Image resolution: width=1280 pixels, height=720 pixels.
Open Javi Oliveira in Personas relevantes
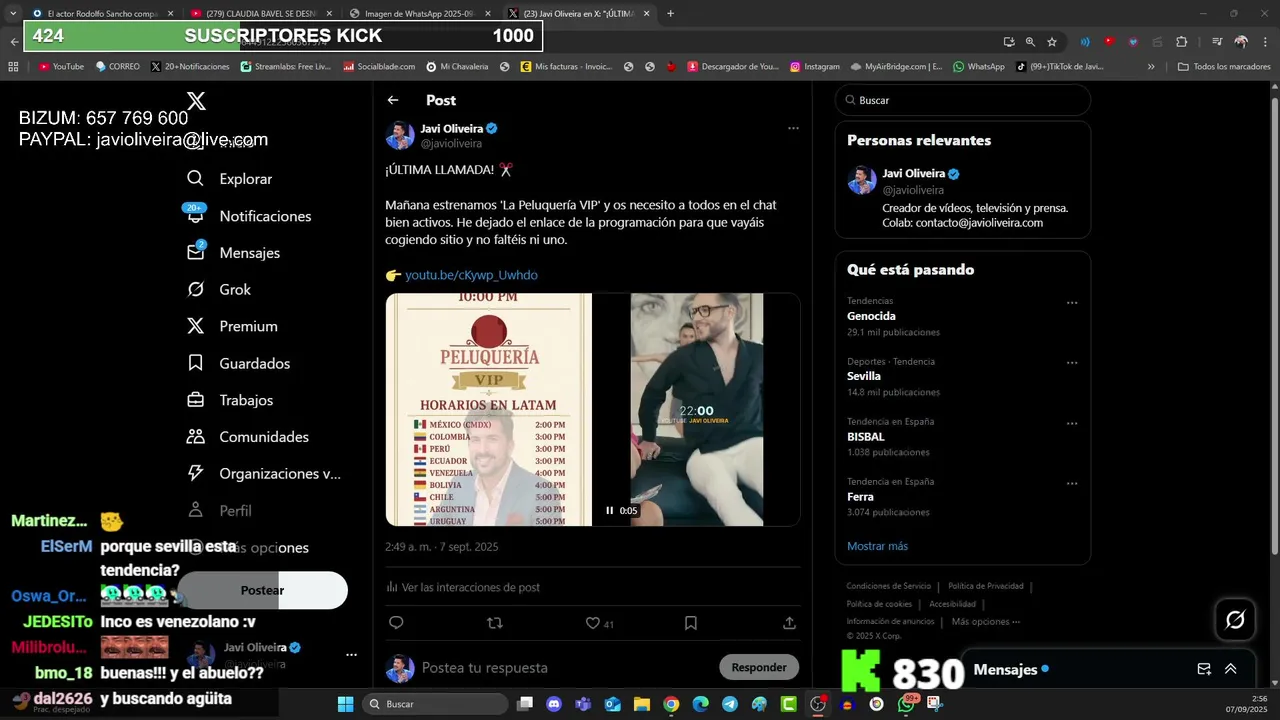pyautogui.click(x=913, y=174)
